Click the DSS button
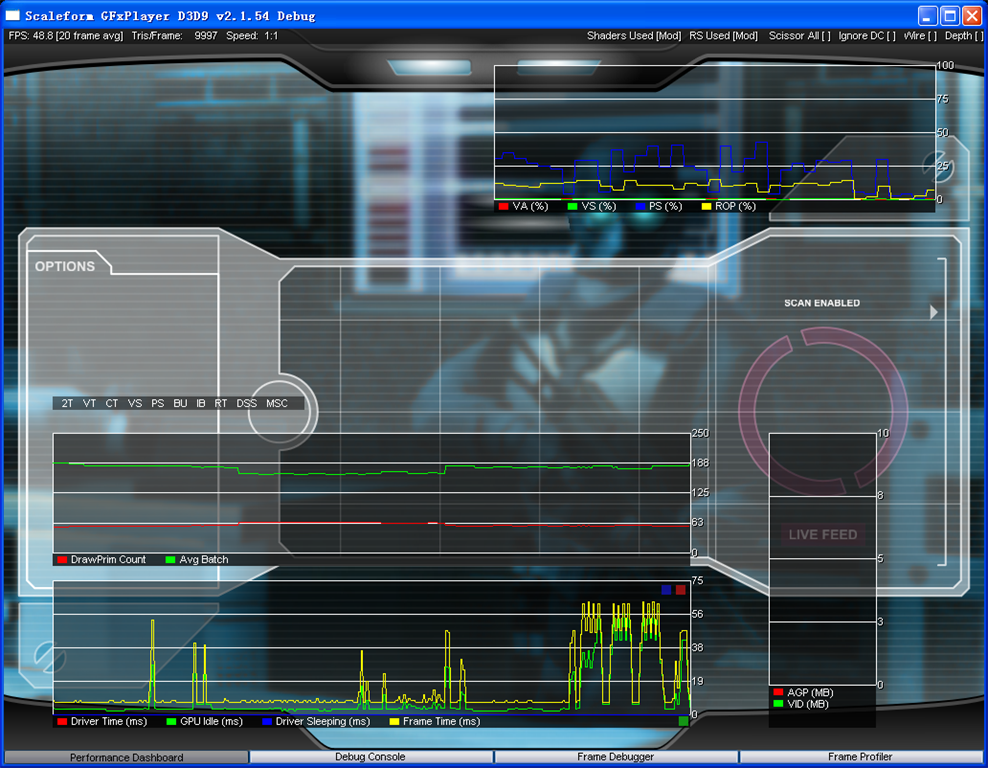 coord(246,403)
